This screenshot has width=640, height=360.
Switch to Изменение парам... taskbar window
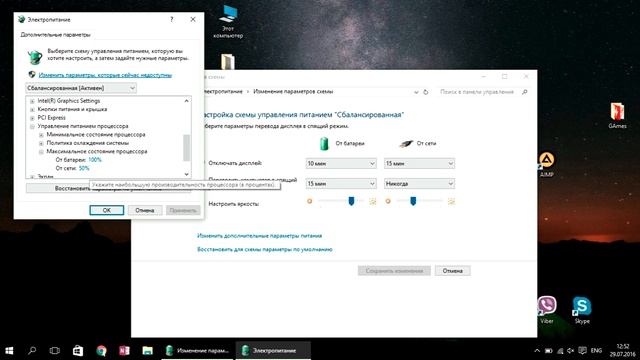pyautogui.click(x=198, y=351)
